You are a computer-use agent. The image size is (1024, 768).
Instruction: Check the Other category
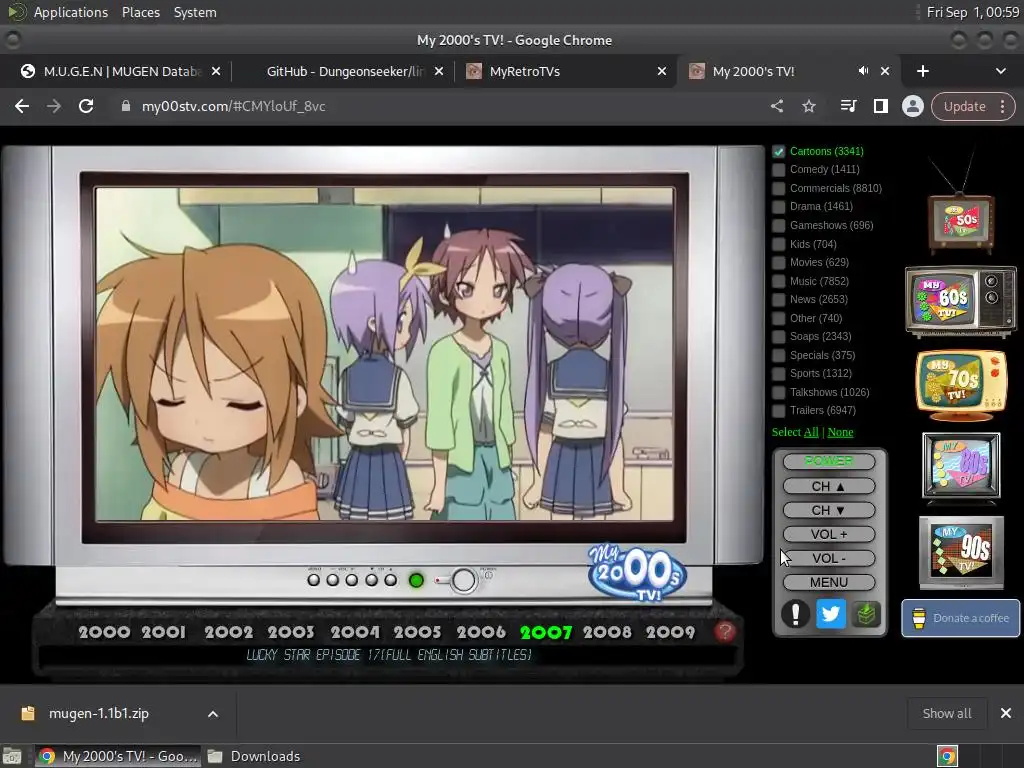[778, 319]
